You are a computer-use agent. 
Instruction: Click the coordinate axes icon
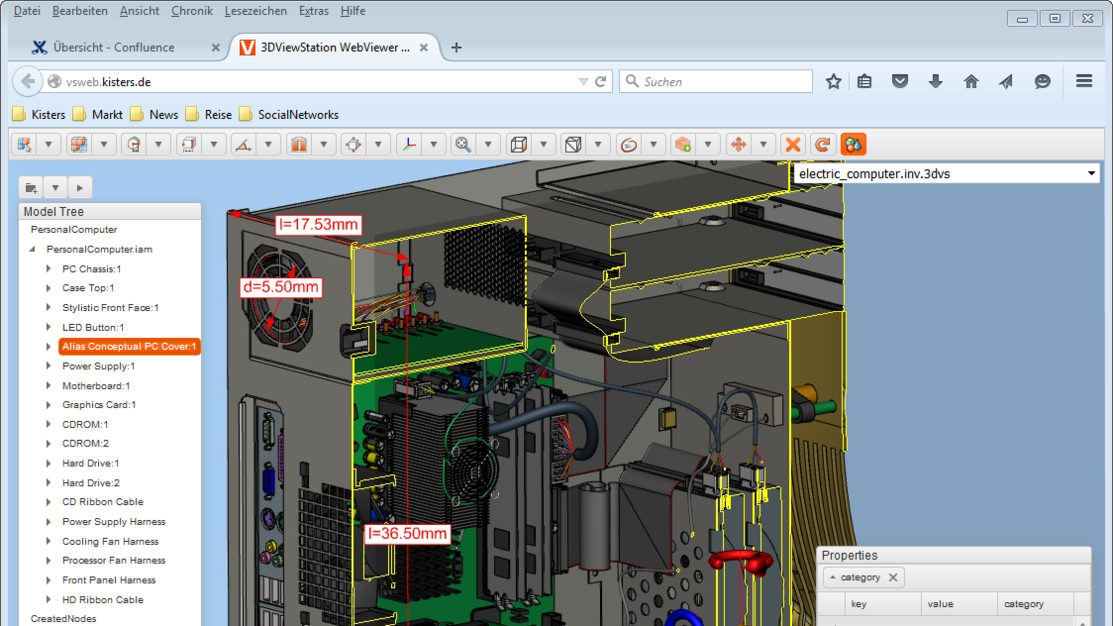[409, 145]
